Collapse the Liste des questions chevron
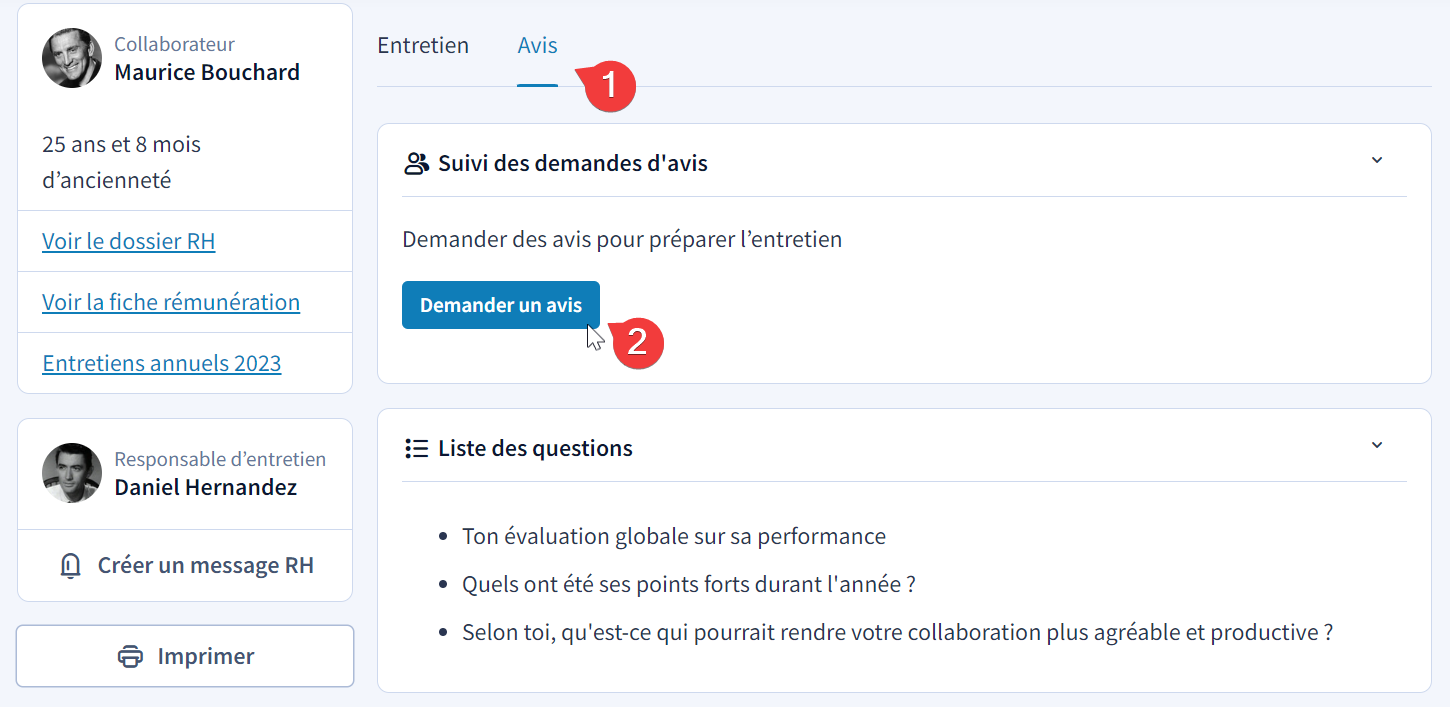Image resolution: width=1450 pixels, height=707 pixels. pyautogui.click(x=1377, y=446)
